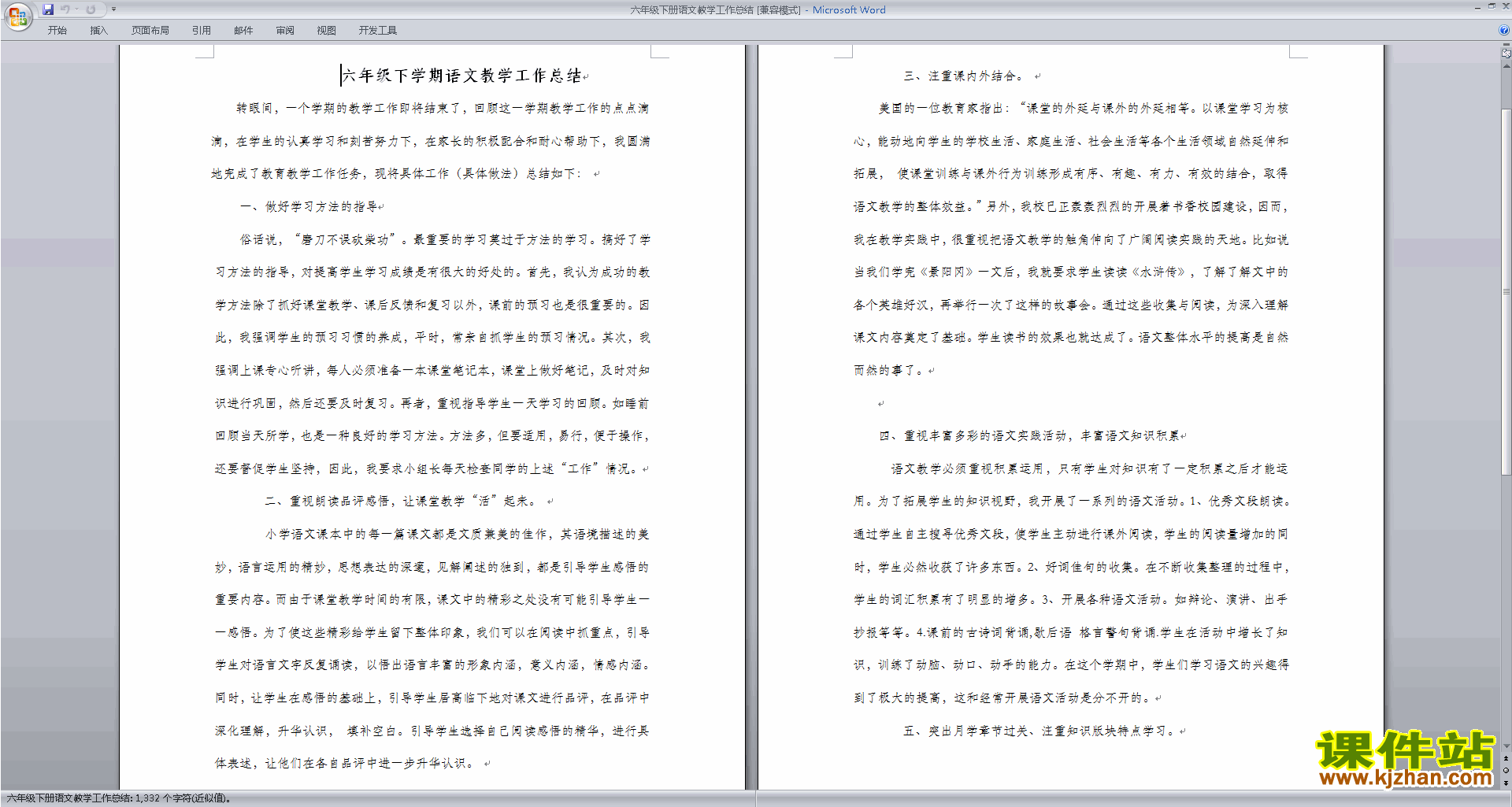Click the split-window handle above the ruler button
The height and width of the screenshot is (807, 1512).
click(x=1506, y=45)
